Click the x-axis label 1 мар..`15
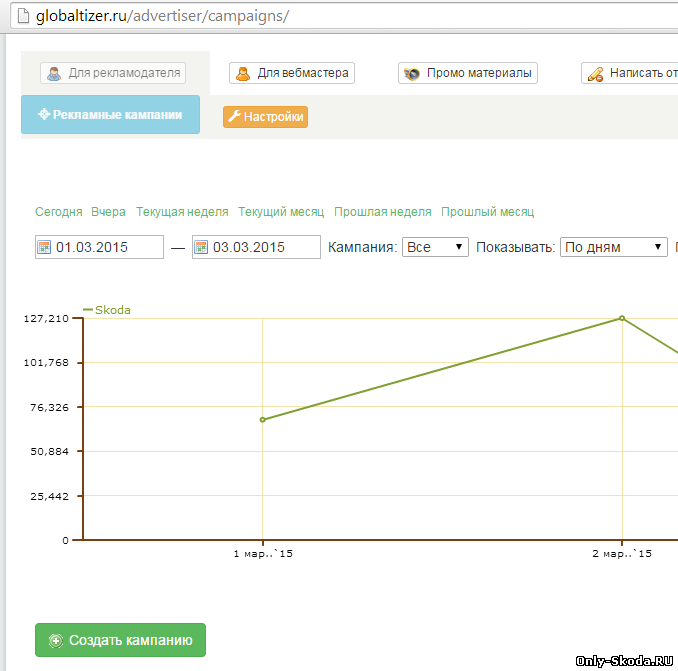The height and width of the screenshot is (671, 678). (x=263, y=554)
